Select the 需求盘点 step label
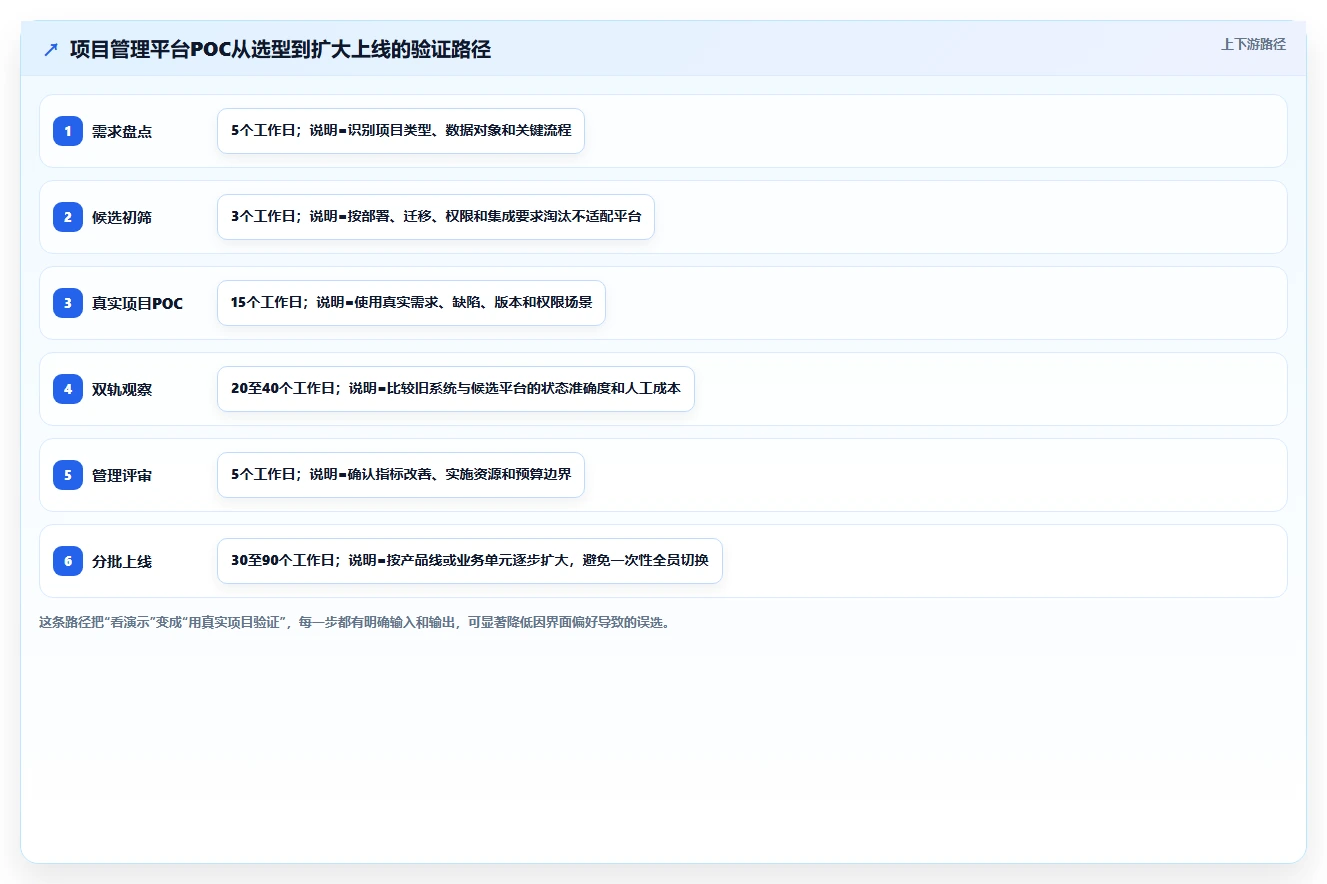The image size is (1327, 884). click(122, 131)
